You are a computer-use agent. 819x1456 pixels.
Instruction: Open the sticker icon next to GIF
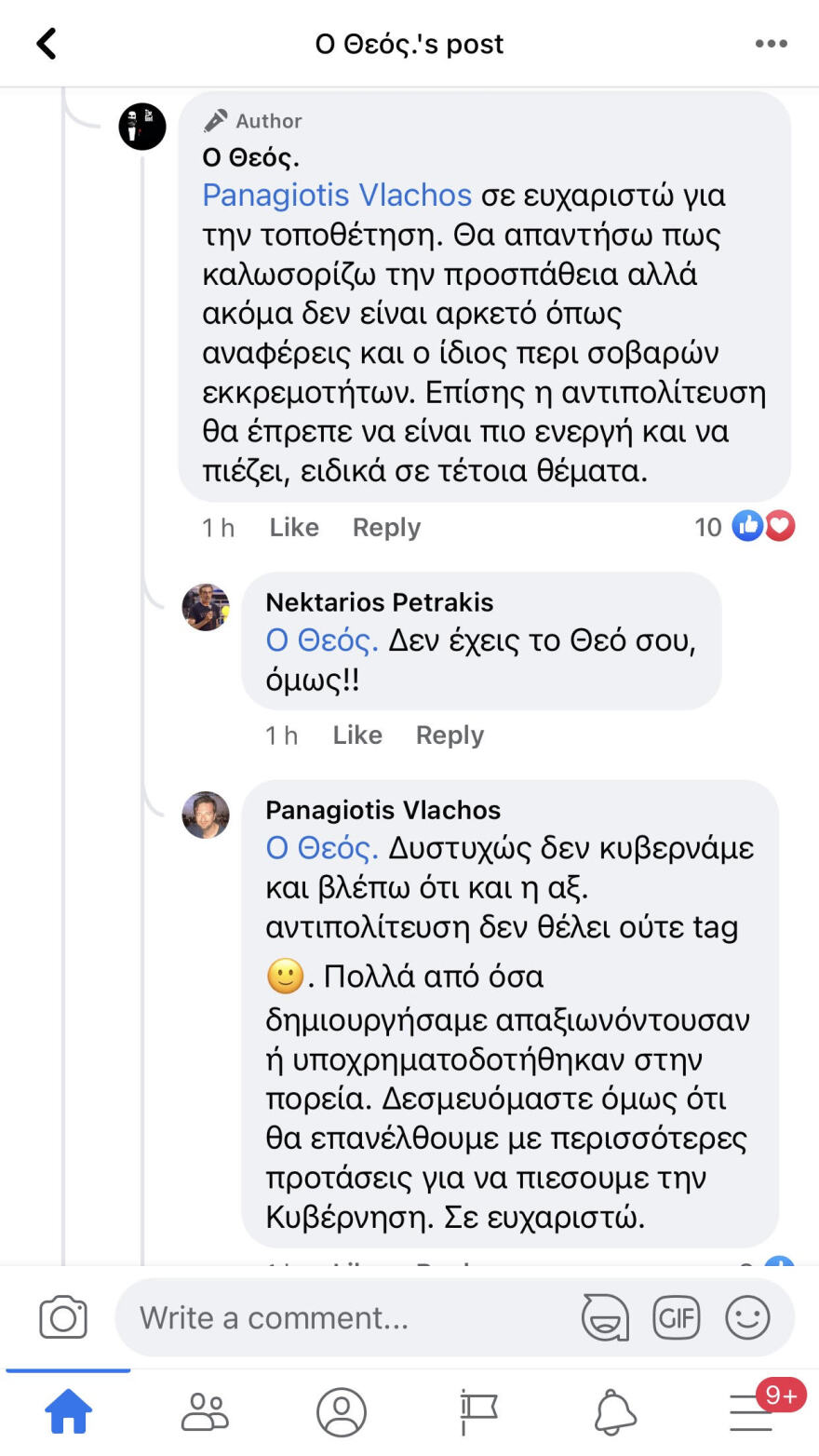[x=604, y=1317]
